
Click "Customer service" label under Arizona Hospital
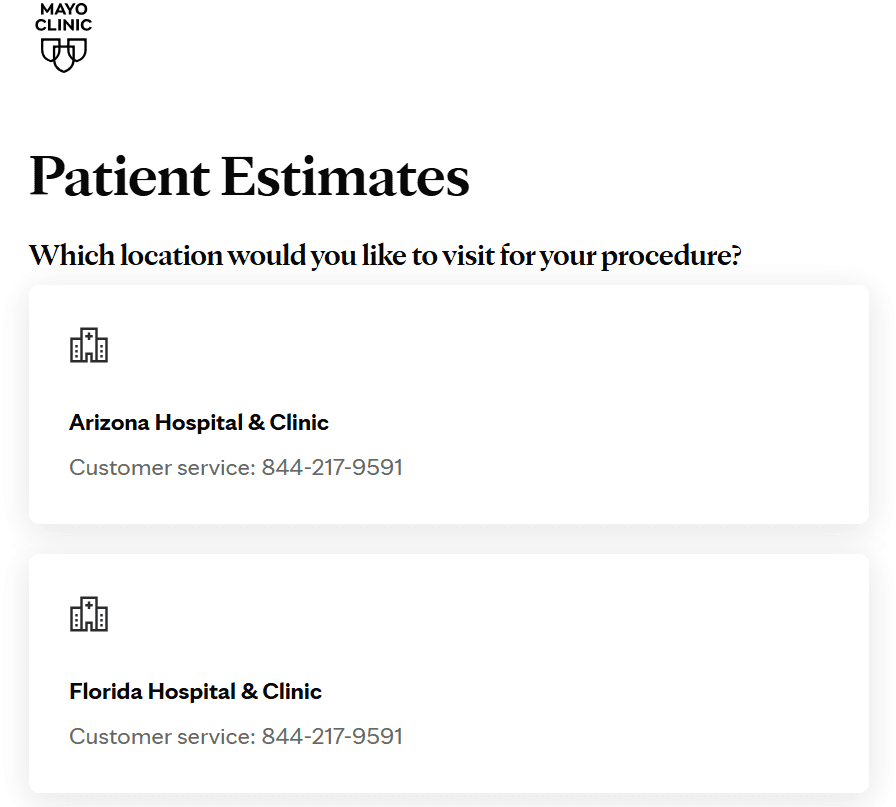162,467
